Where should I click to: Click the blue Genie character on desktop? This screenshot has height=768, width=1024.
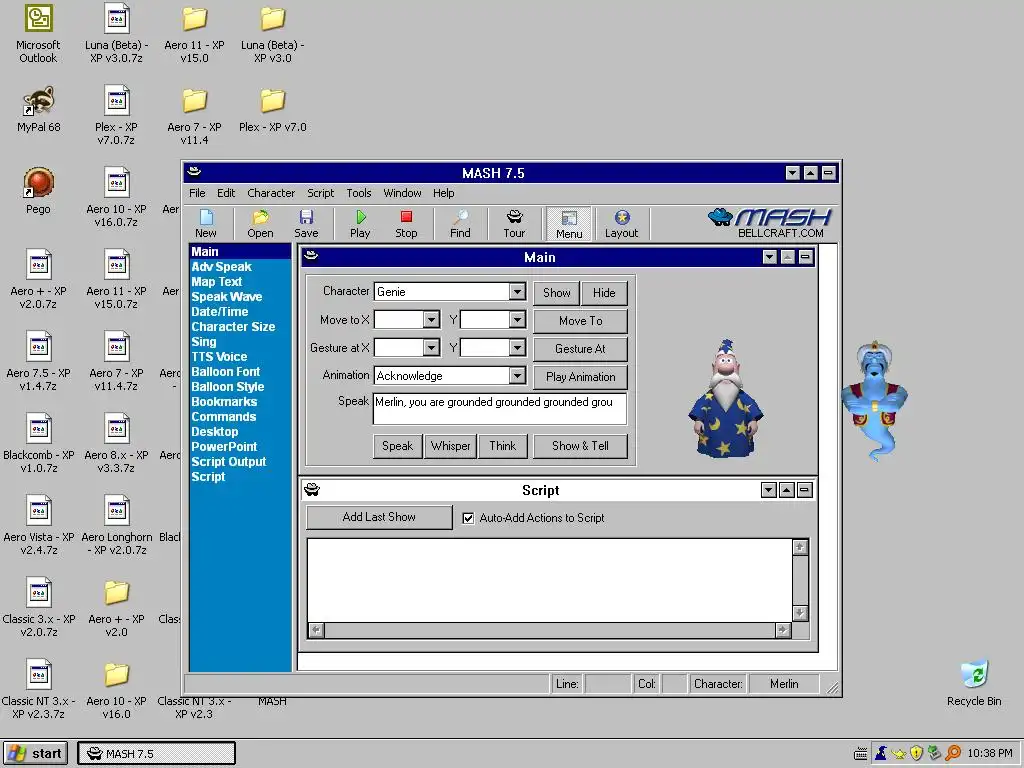click(874, 400)
